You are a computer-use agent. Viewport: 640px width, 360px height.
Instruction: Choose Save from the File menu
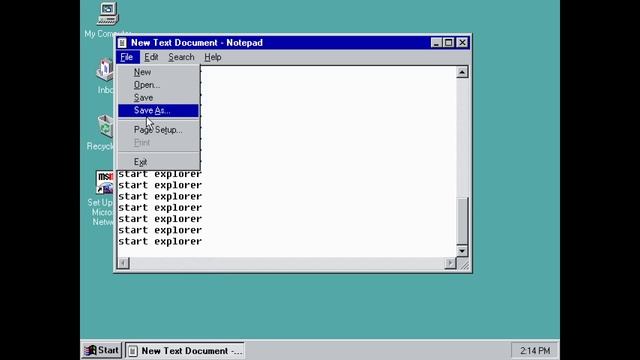click(158, 98)
